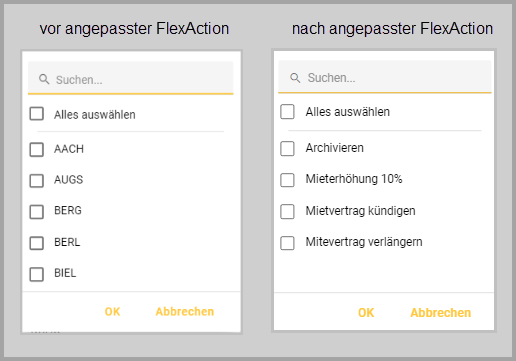Enable the BERG checkbox

pyautogui.click(x=37, y=212)
